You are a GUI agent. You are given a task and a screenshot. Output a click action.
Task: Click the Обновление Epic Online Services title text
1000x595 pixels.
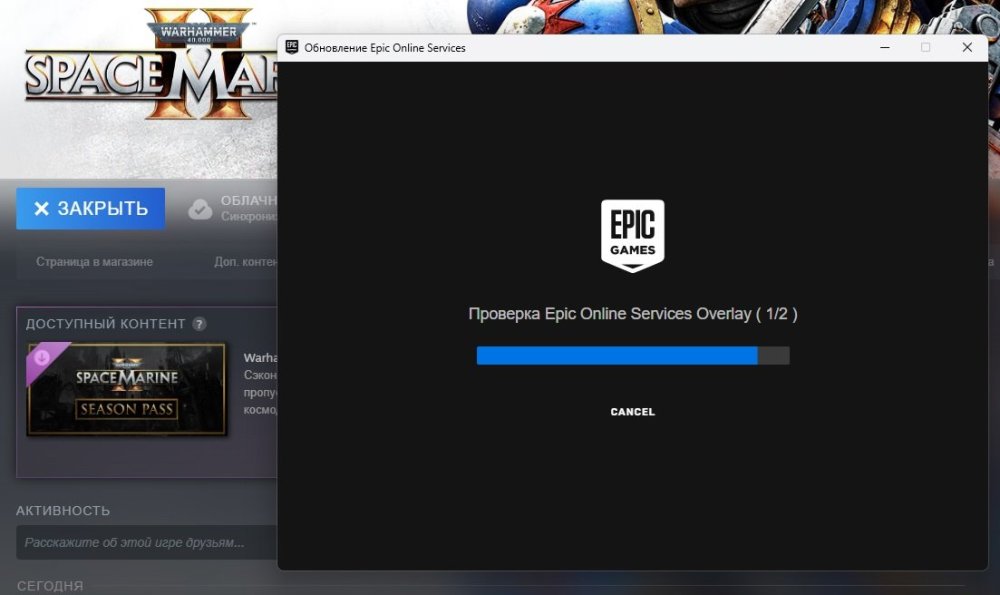[385, 47]
